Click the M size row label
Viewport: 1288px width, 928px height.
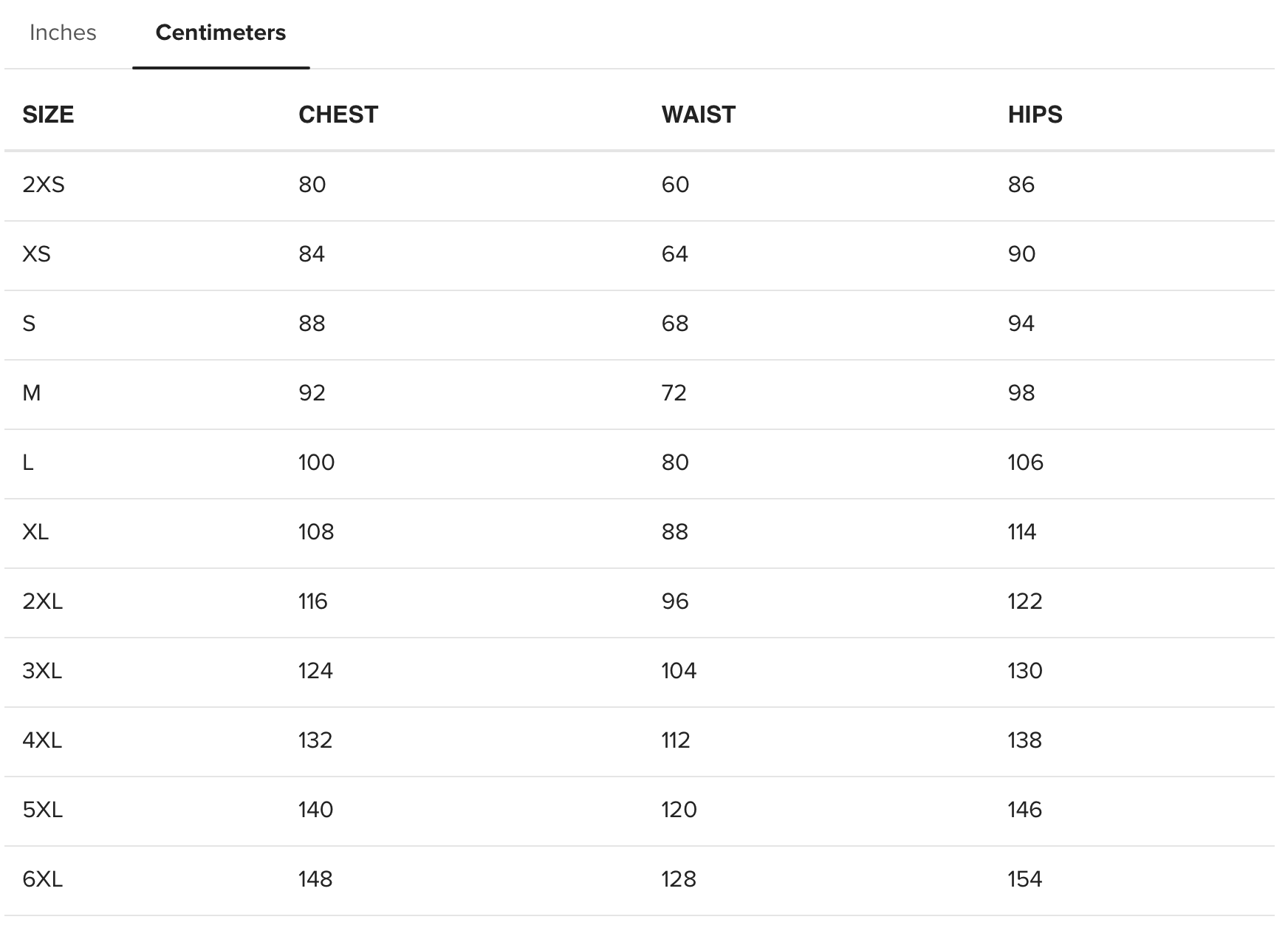[x=32, y=393]
